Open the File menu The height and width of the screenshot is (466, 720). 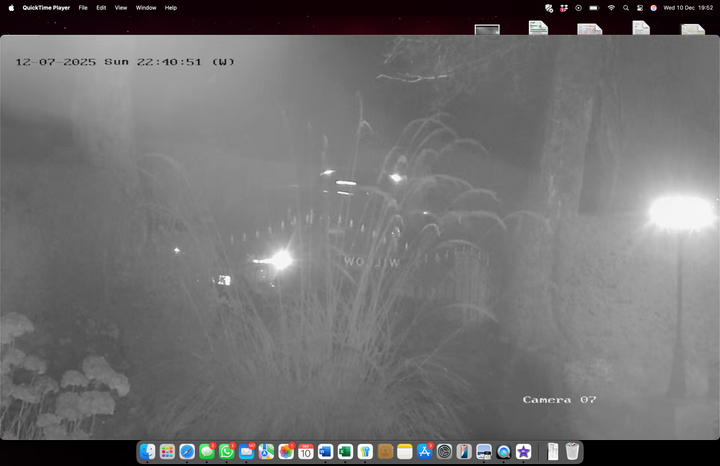tap(82, 7)
